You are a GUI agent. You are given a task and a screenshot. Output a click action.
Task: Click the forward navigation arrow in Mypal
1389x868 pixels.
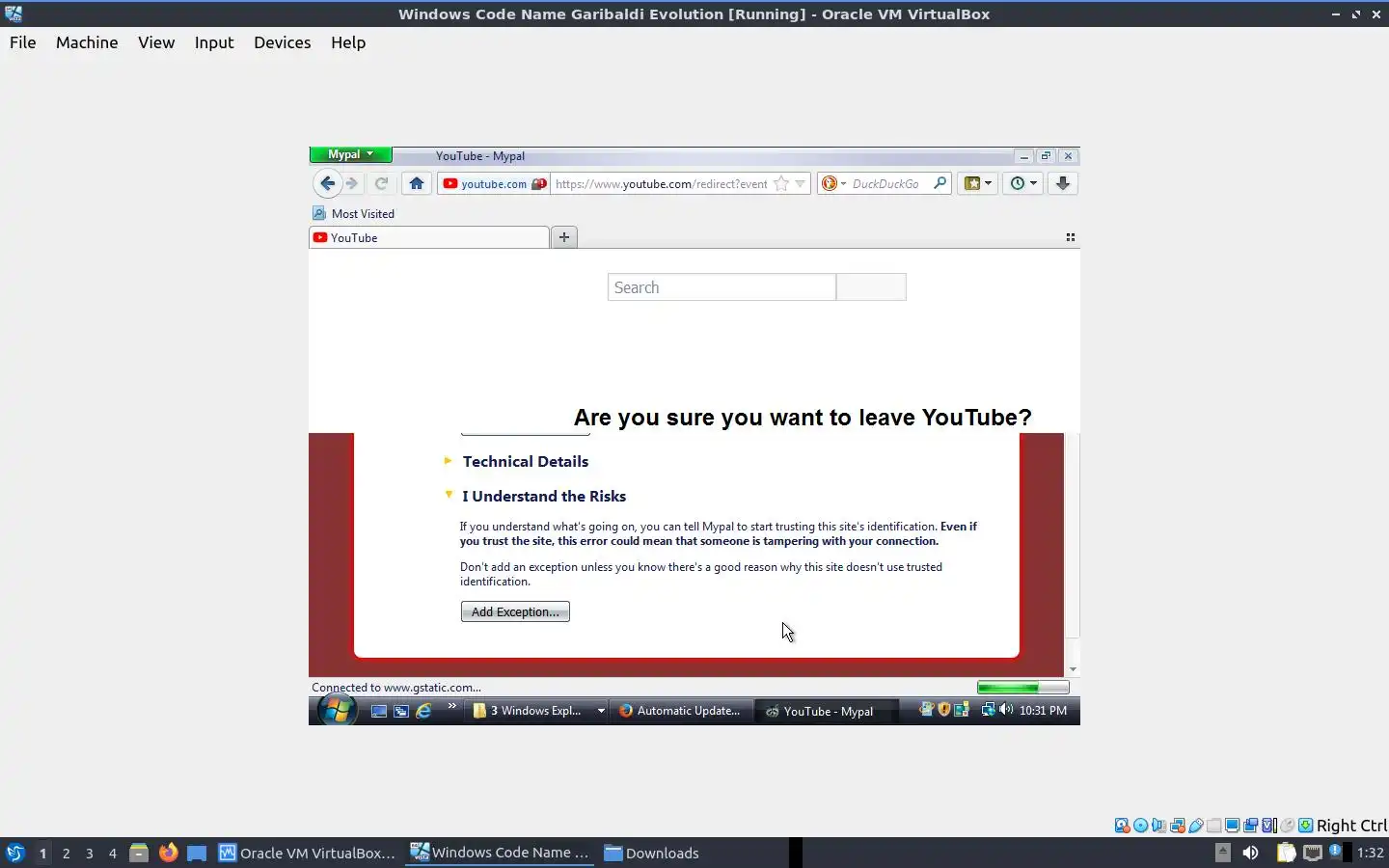352,183
